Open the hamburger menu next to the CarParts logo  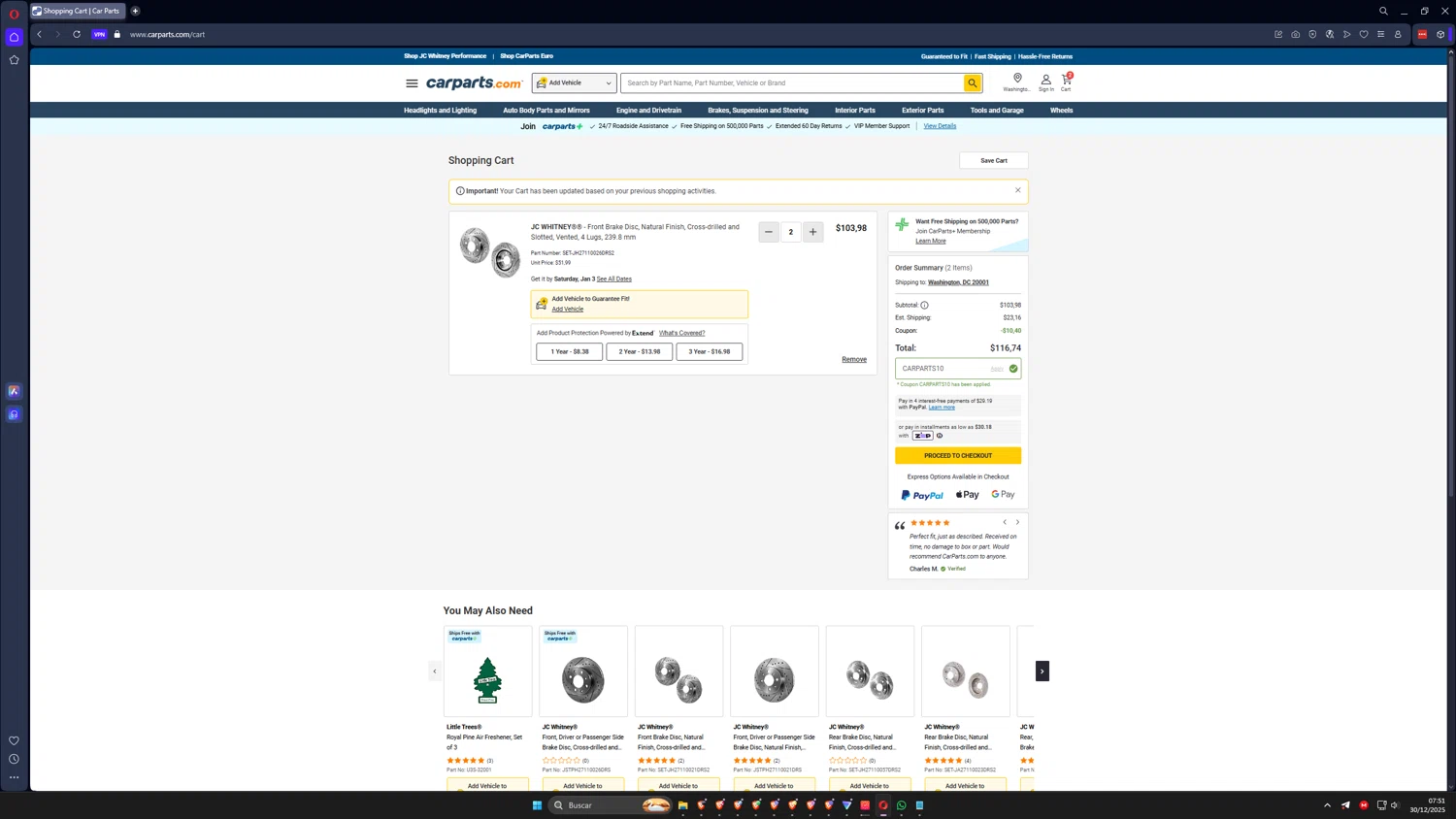coord(412,83)
